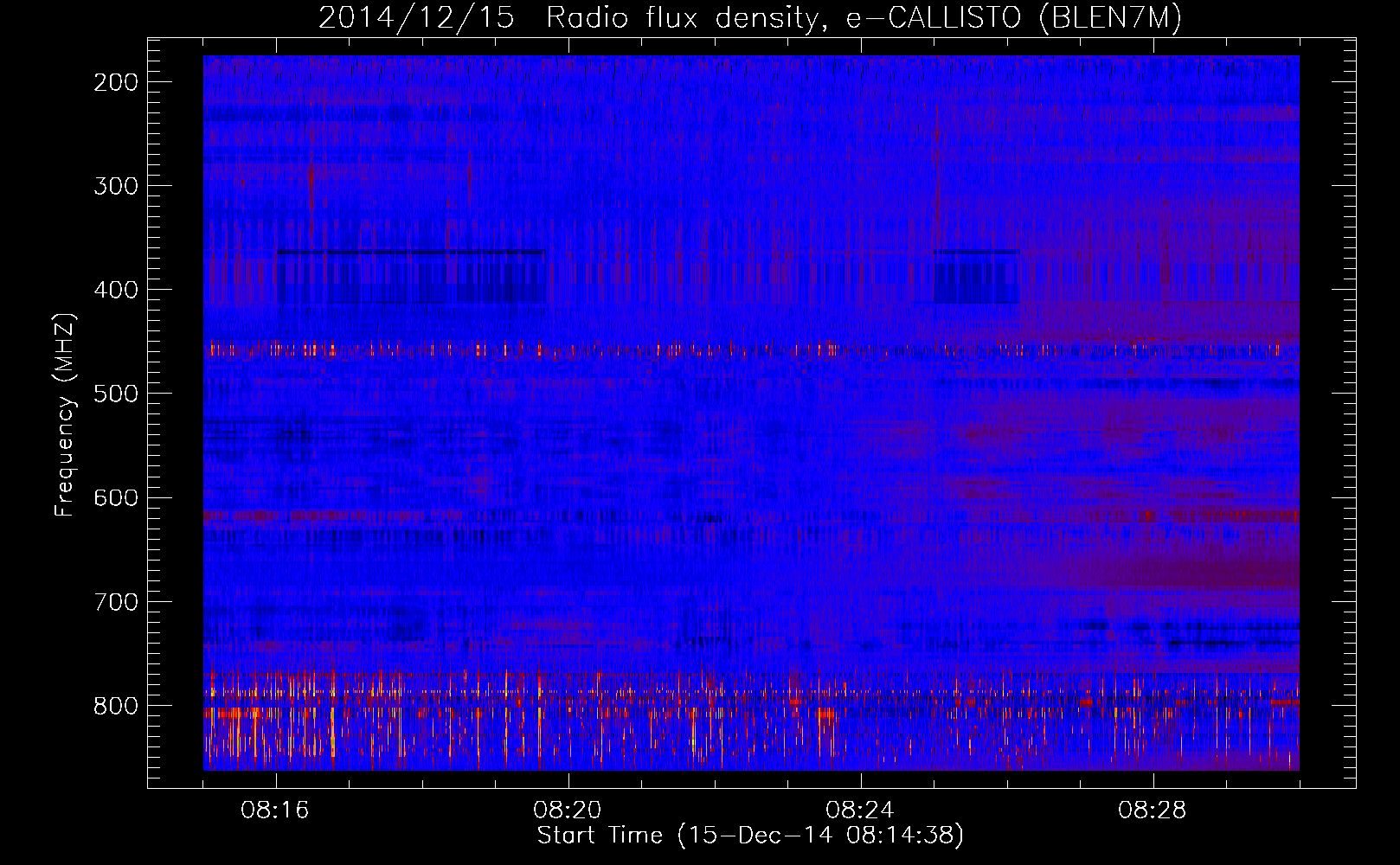Screen dimensions: 1400x865
Task: Click the 800 frequency tick label
Action: (x=116, y=706)
